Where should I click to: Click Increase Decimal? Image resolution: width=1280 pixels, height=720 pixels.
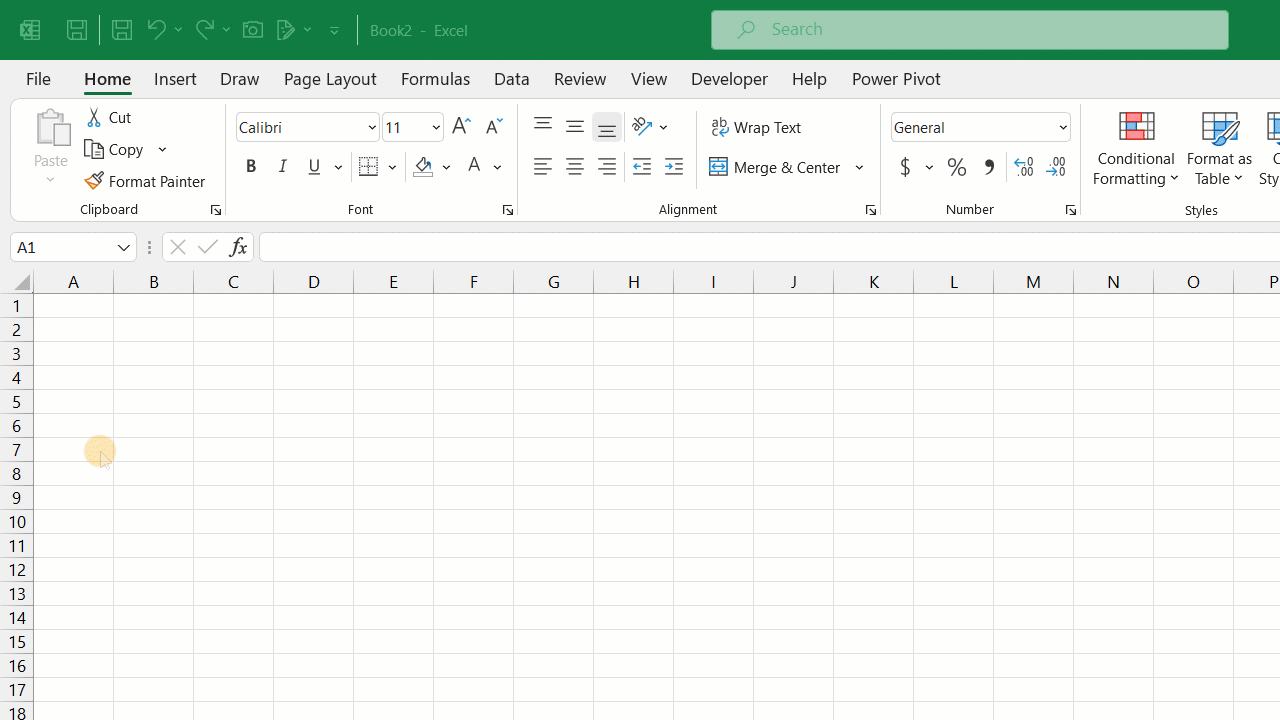coord(1023,167)
